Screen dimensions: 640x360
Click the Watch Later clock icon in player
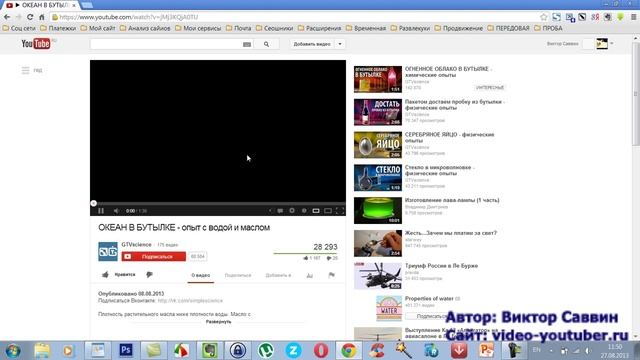tap(304, 211)
